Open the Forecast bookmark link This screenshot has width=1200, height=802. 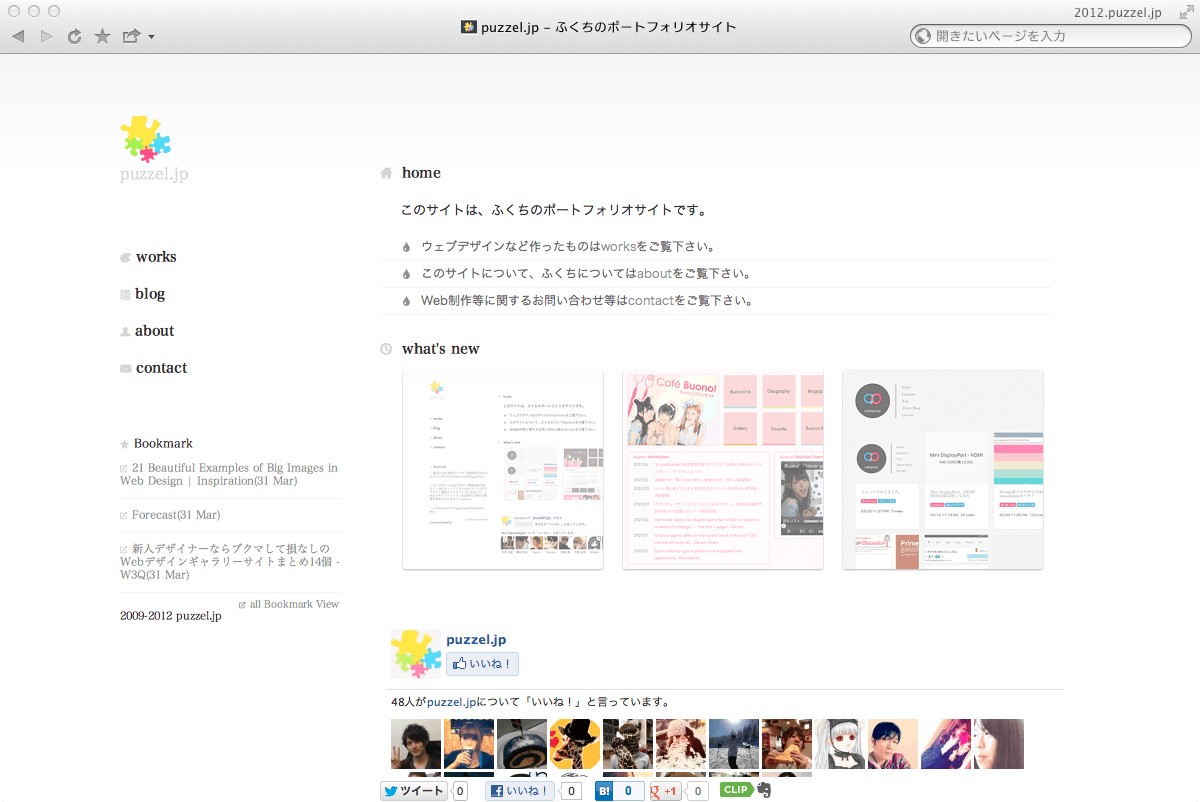(175, 515)
